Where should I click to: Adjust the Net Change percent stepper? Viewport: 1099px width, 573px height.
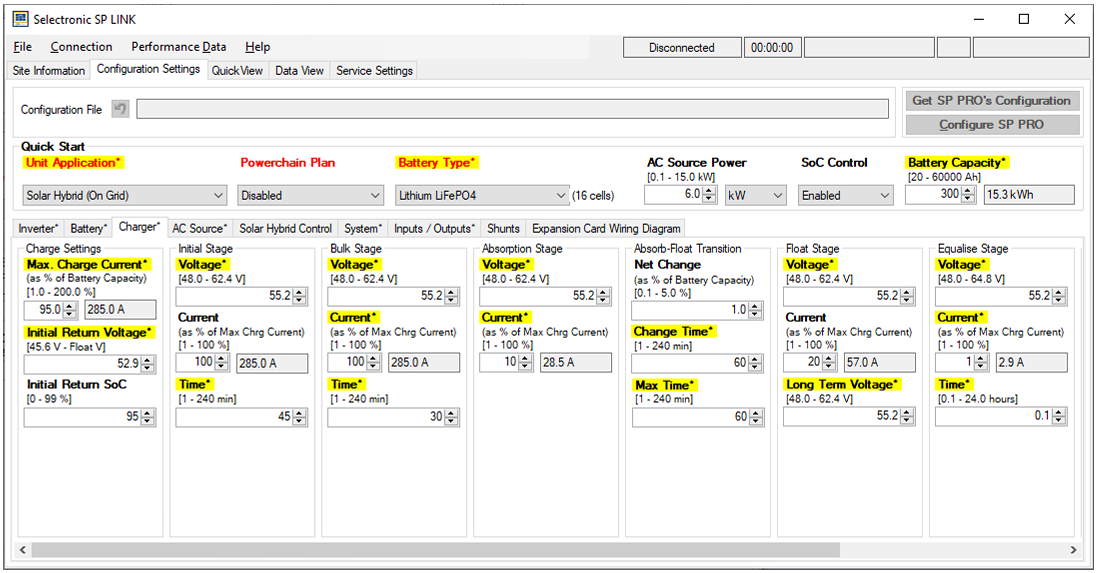point(755,310)
